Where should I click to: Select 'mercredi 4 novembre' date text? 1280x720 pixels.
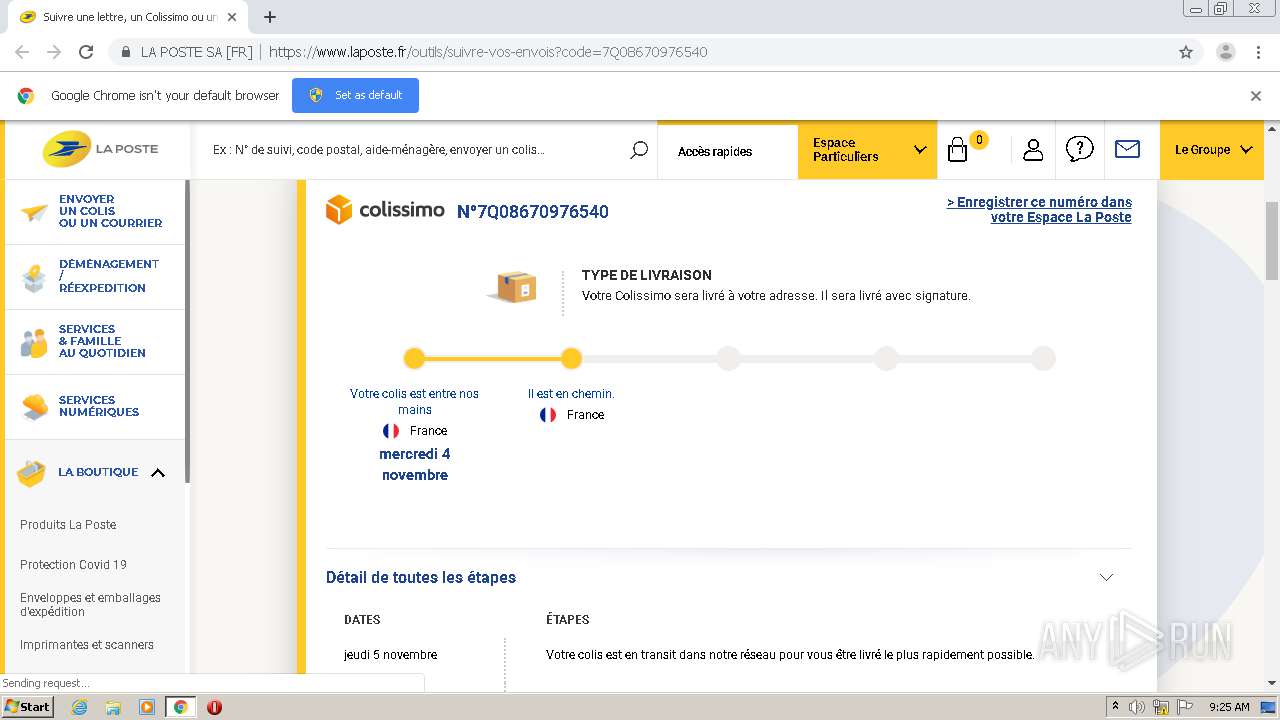(414, 464)
